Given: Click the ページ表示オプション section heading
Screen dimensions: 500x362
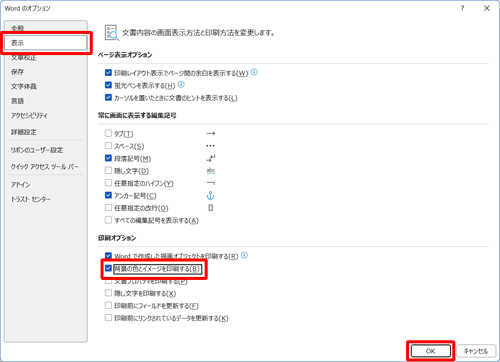Looking at the screenshot, I should click(x=125, y=55).
